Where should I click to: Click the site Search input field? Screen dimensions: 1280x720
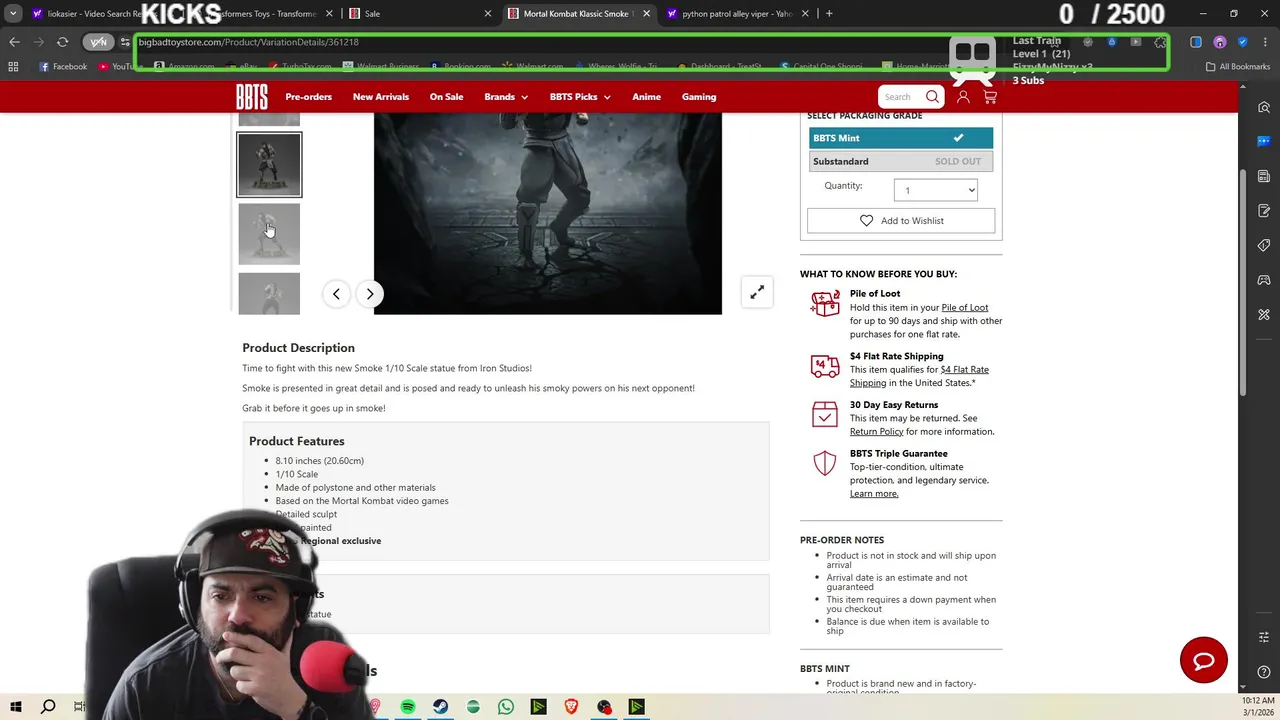900,97
